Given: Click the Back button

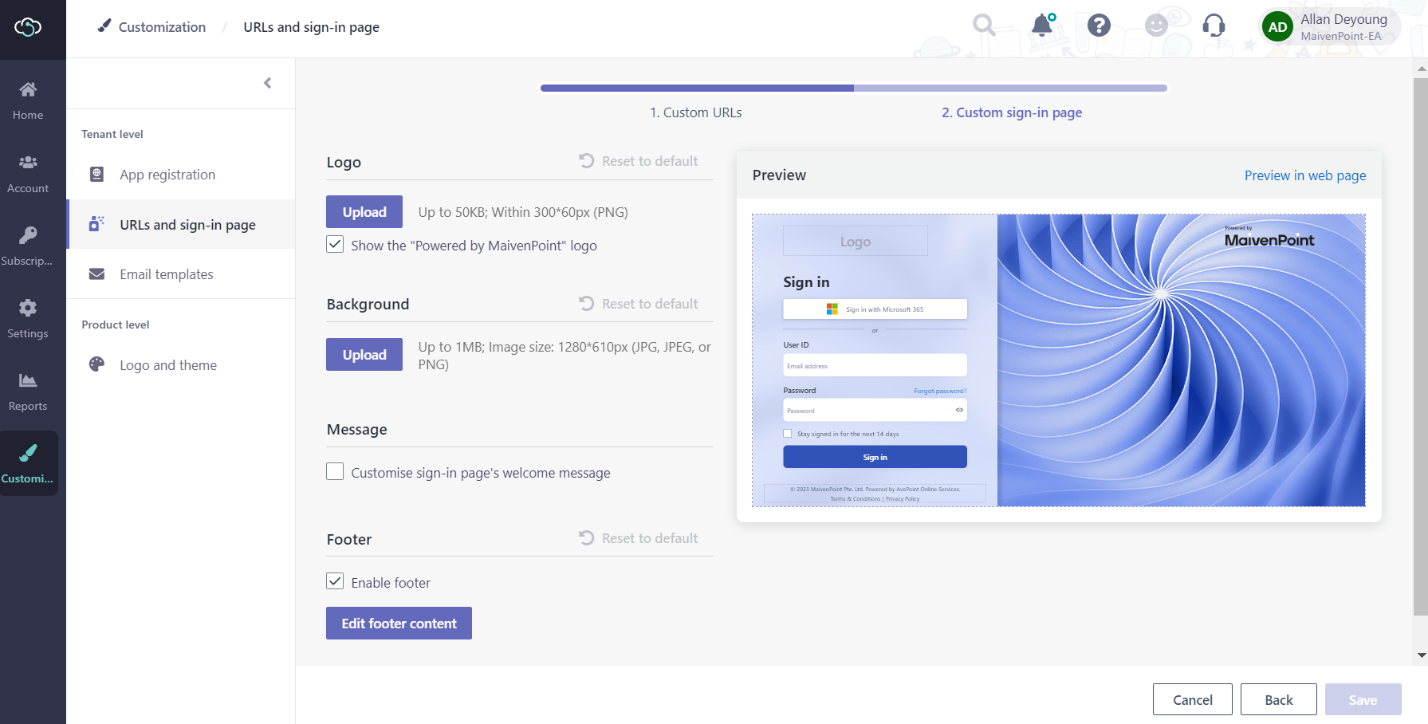Looking at the screenshot, I should tap(1279, 700).
